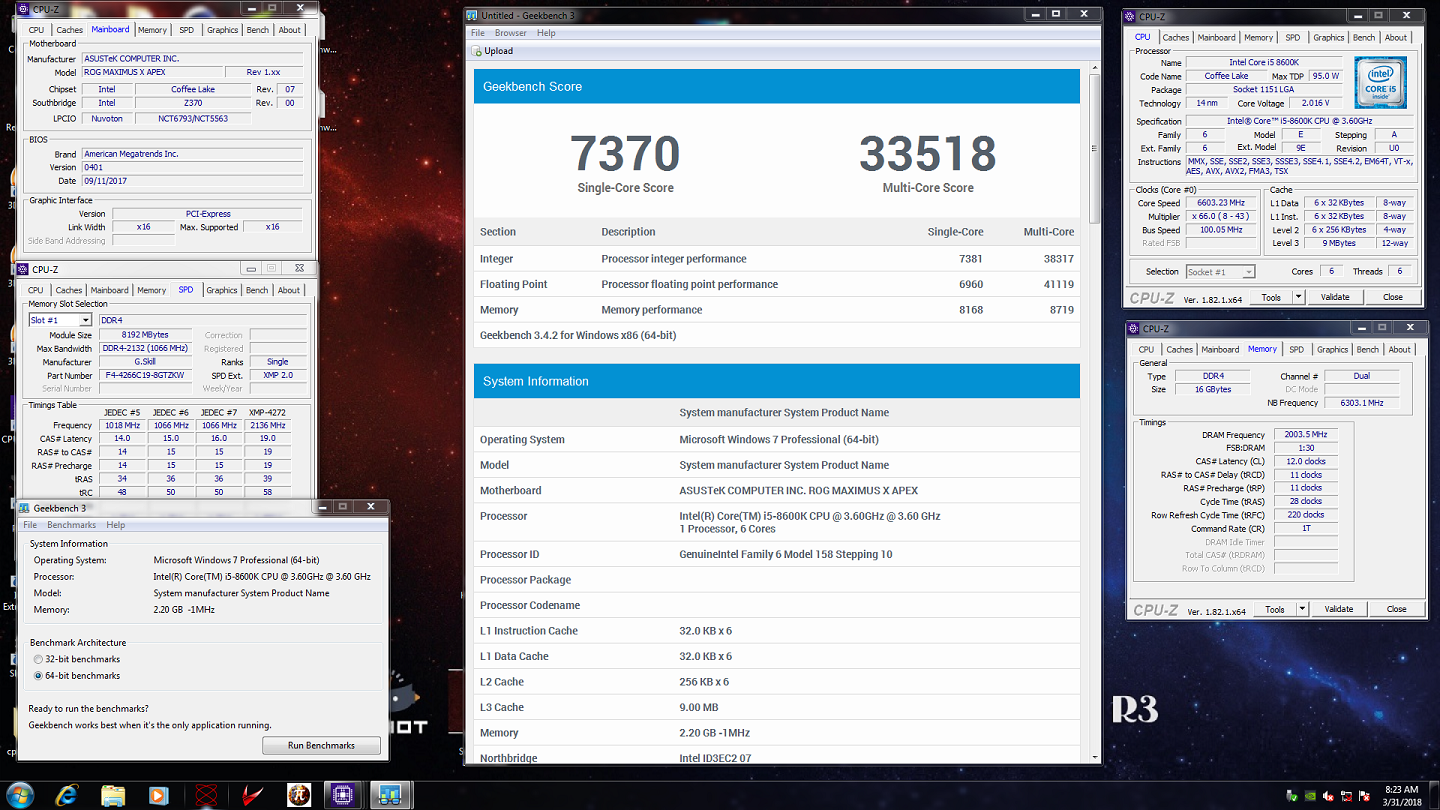1440x810 pixels.
Task: Click Validate in the CPU-Z CPU window
Action: [1335, 297]
